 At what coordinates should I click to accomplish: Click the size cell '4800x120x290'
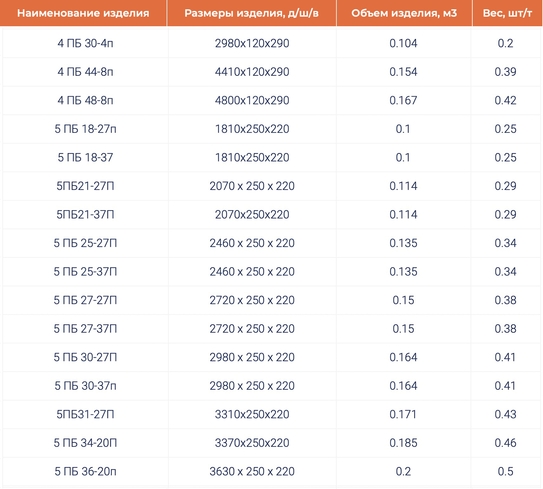coord(252,100)
